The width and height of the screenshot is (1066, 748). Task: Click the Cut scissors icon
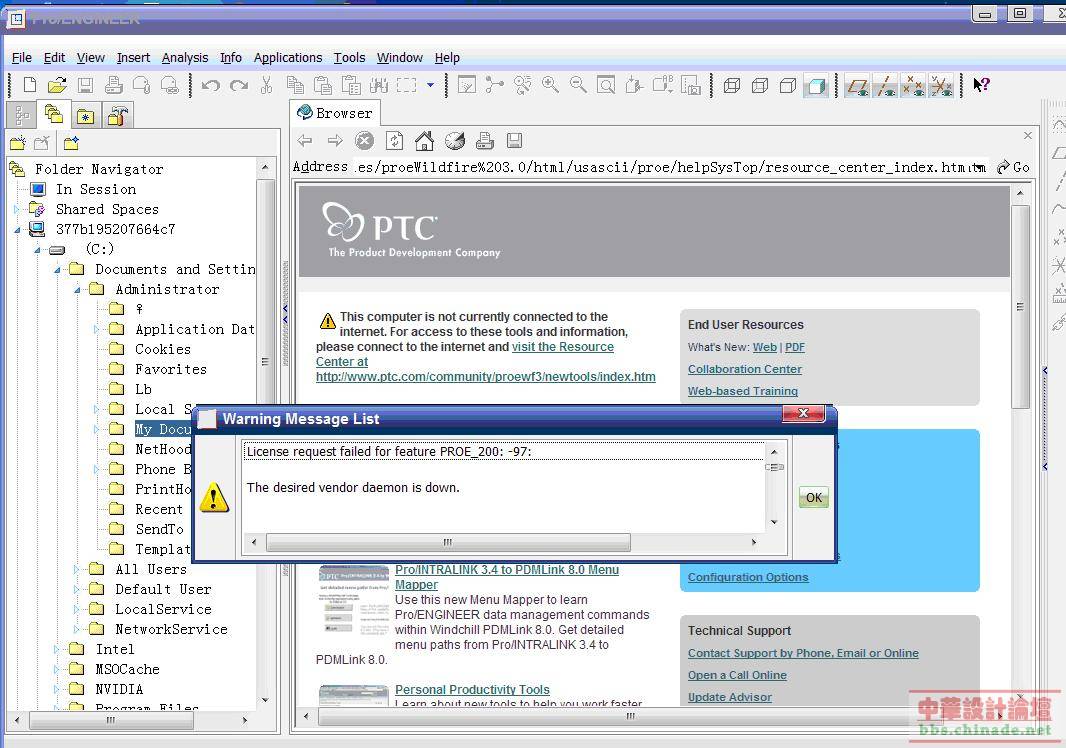(266, 85)
